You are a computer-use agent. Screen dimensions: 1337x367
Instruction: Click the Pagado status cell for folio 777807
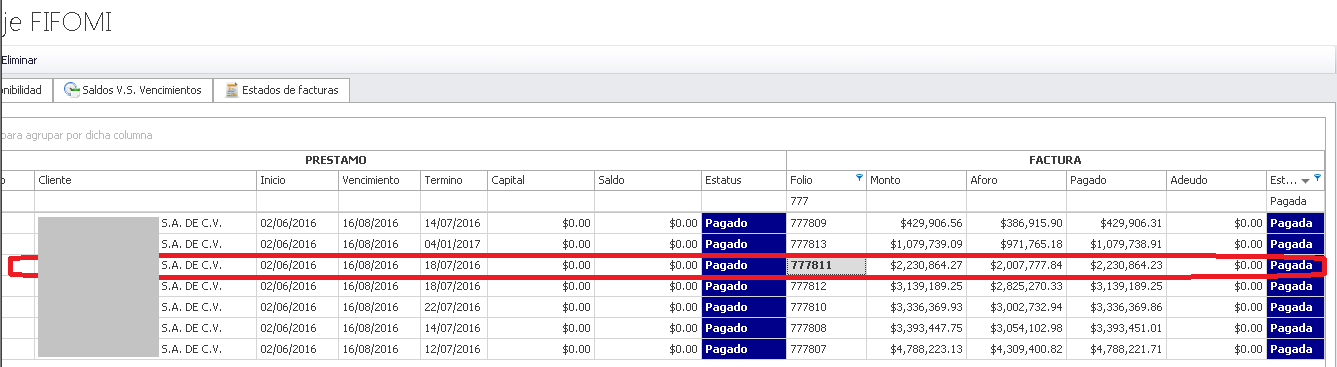coord(744,349)
